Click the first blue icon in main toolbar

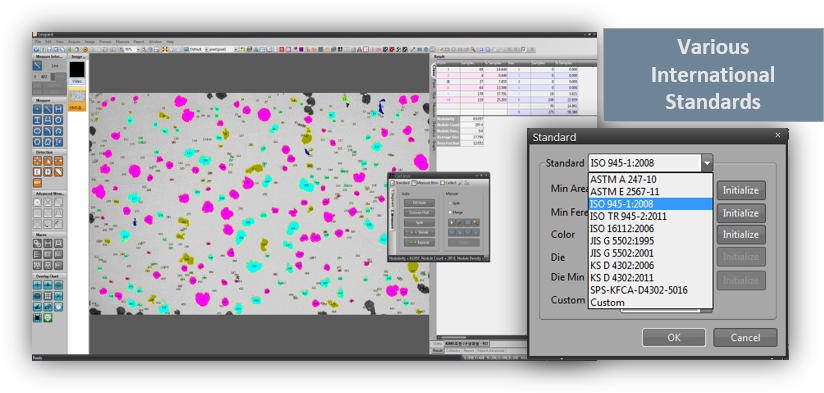[36, 49]
